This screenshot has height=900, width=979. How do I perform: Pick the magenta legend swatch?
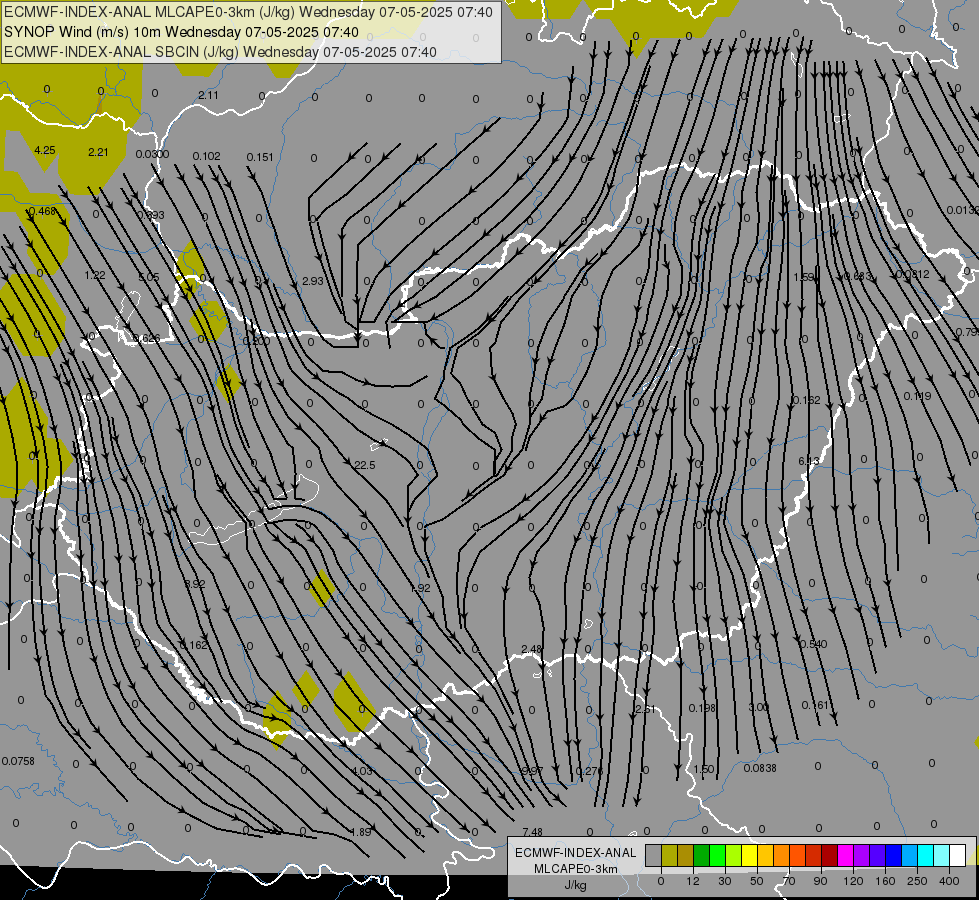click(845, 856)
